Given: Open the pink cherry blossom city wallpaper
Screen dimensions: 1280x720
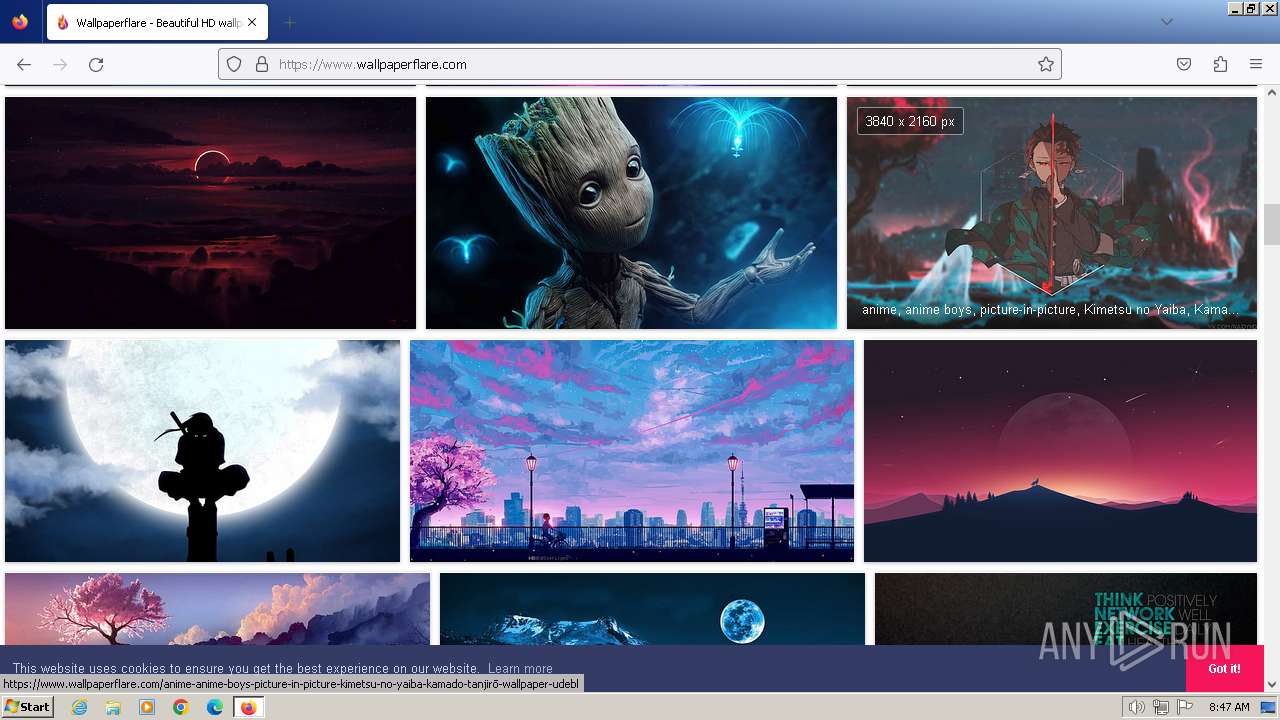Looking at the screenshot, I should click(632, 451).
